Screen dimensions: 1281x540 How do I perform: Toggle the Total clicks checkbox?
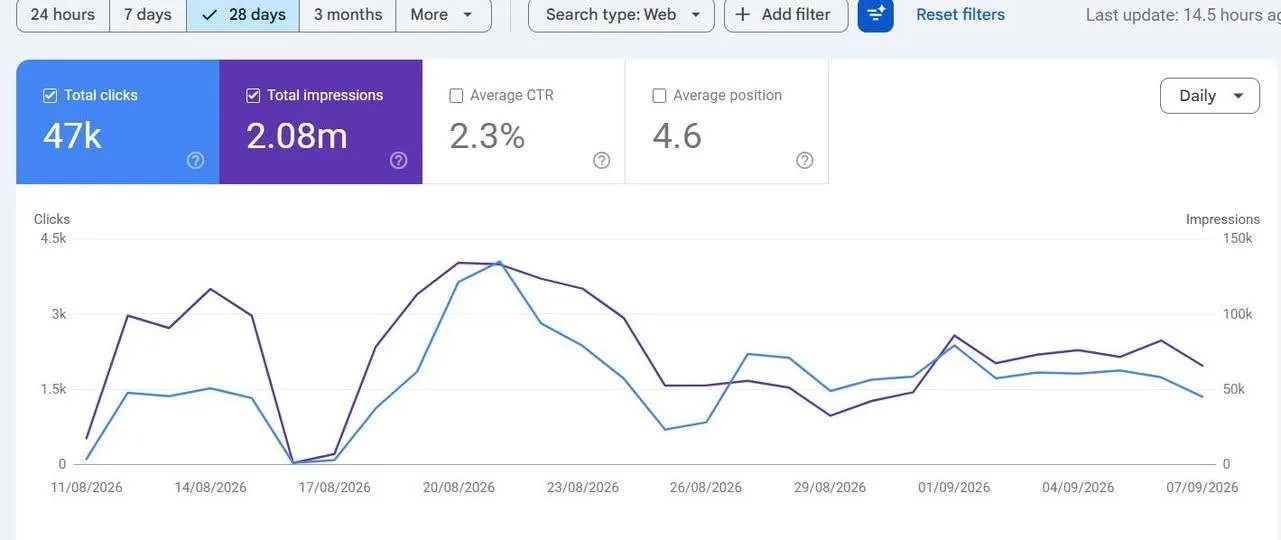click(x=50, y=96)
